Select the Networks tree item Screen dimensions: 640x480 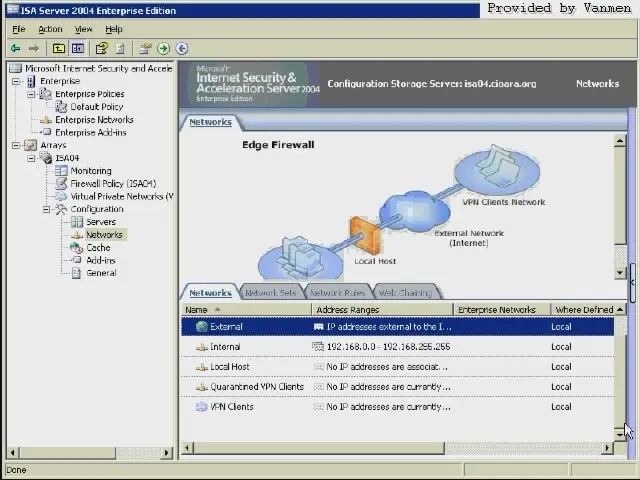[x=104, y=235]
